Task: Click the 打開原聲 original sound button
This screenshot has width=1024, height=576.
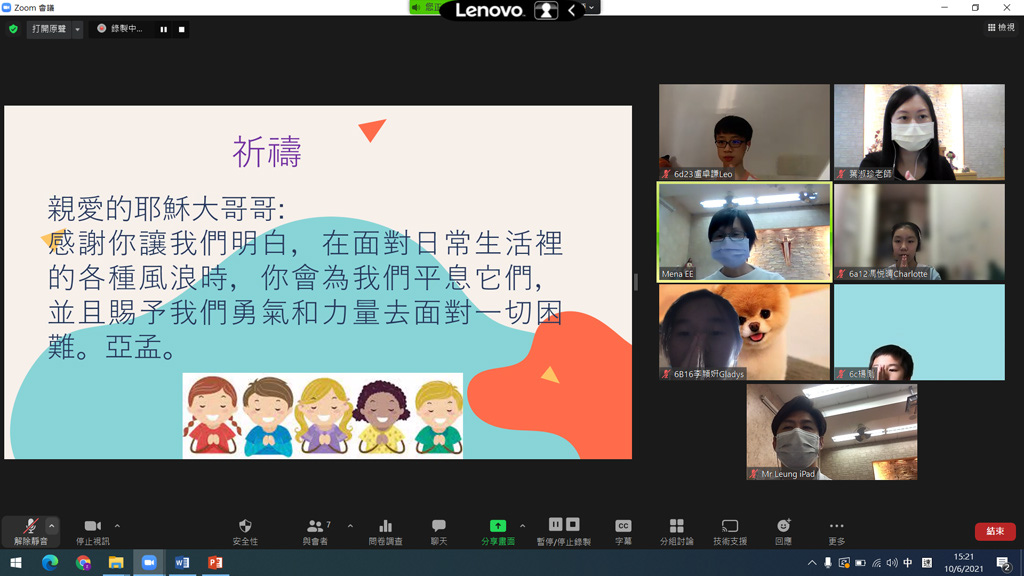Action: [48, 29]
